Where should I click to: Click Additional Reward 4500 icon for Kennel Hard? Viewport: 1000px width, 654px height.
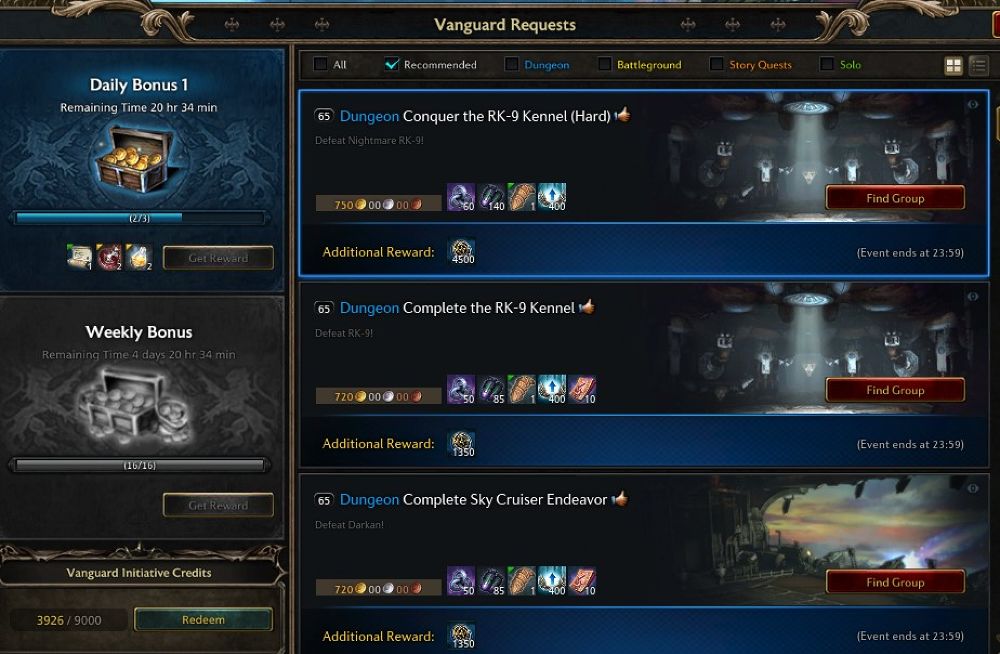[462, 252]
